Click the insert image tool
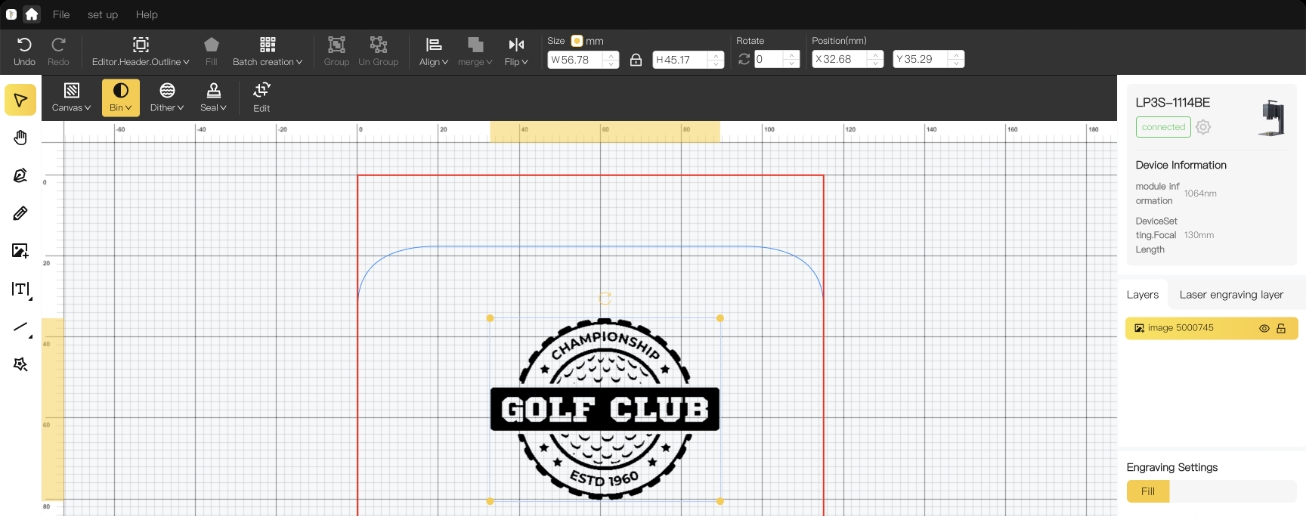 pos(20,251)
